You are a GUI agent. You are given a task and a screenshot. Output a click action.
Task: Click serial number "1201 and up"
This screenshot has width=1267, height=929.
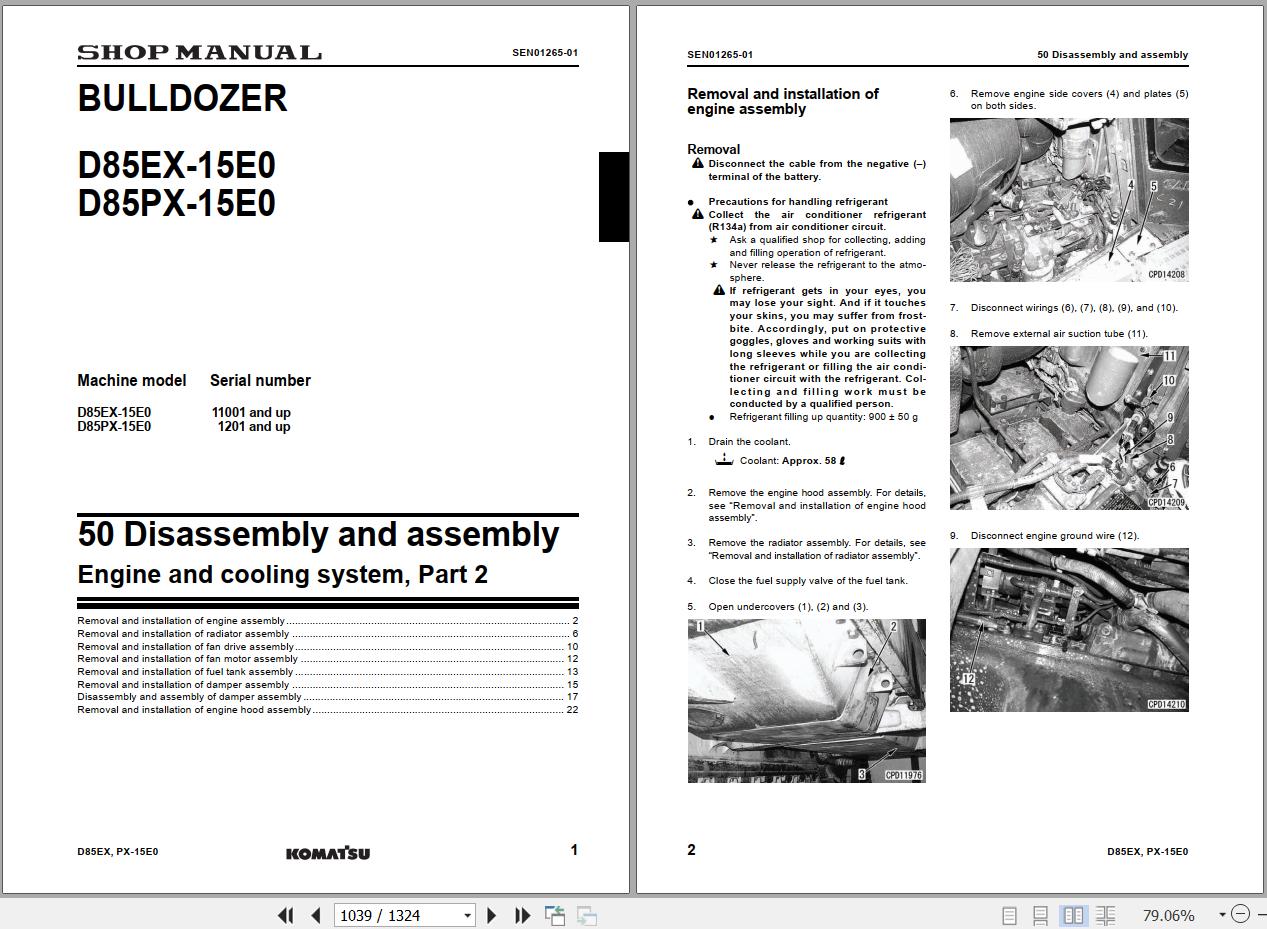(x=254, y=426)
